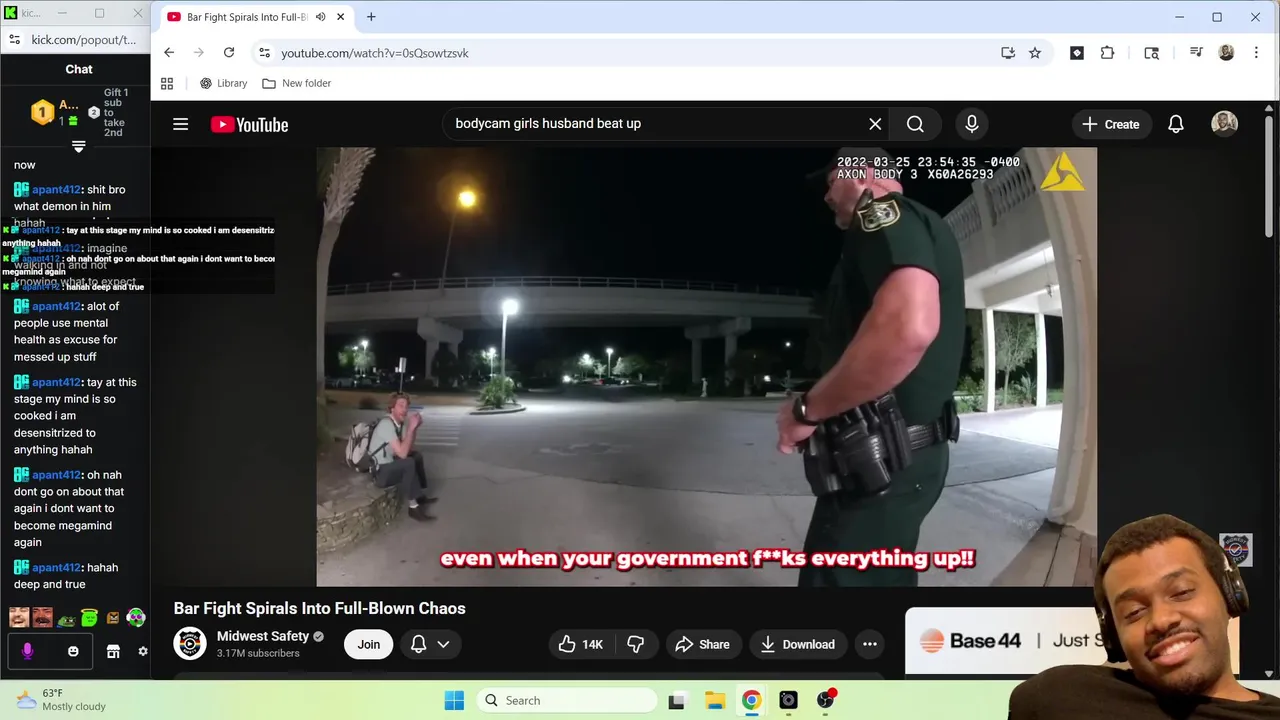Open the YouTube hamburger guide menu
Image resolution: width=1280 pixels, height=720 pixels.
(180, 124)
